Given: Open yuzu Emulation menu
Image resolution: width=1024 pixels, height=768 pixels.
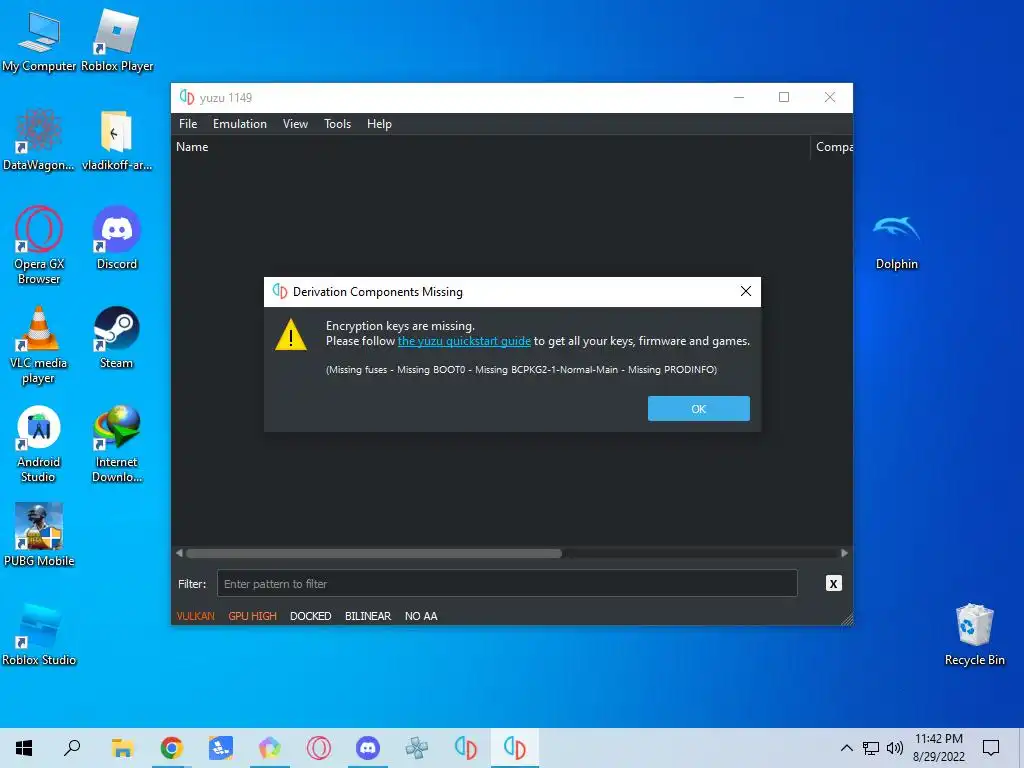Looking at the screenshot, I should (240, 124).
